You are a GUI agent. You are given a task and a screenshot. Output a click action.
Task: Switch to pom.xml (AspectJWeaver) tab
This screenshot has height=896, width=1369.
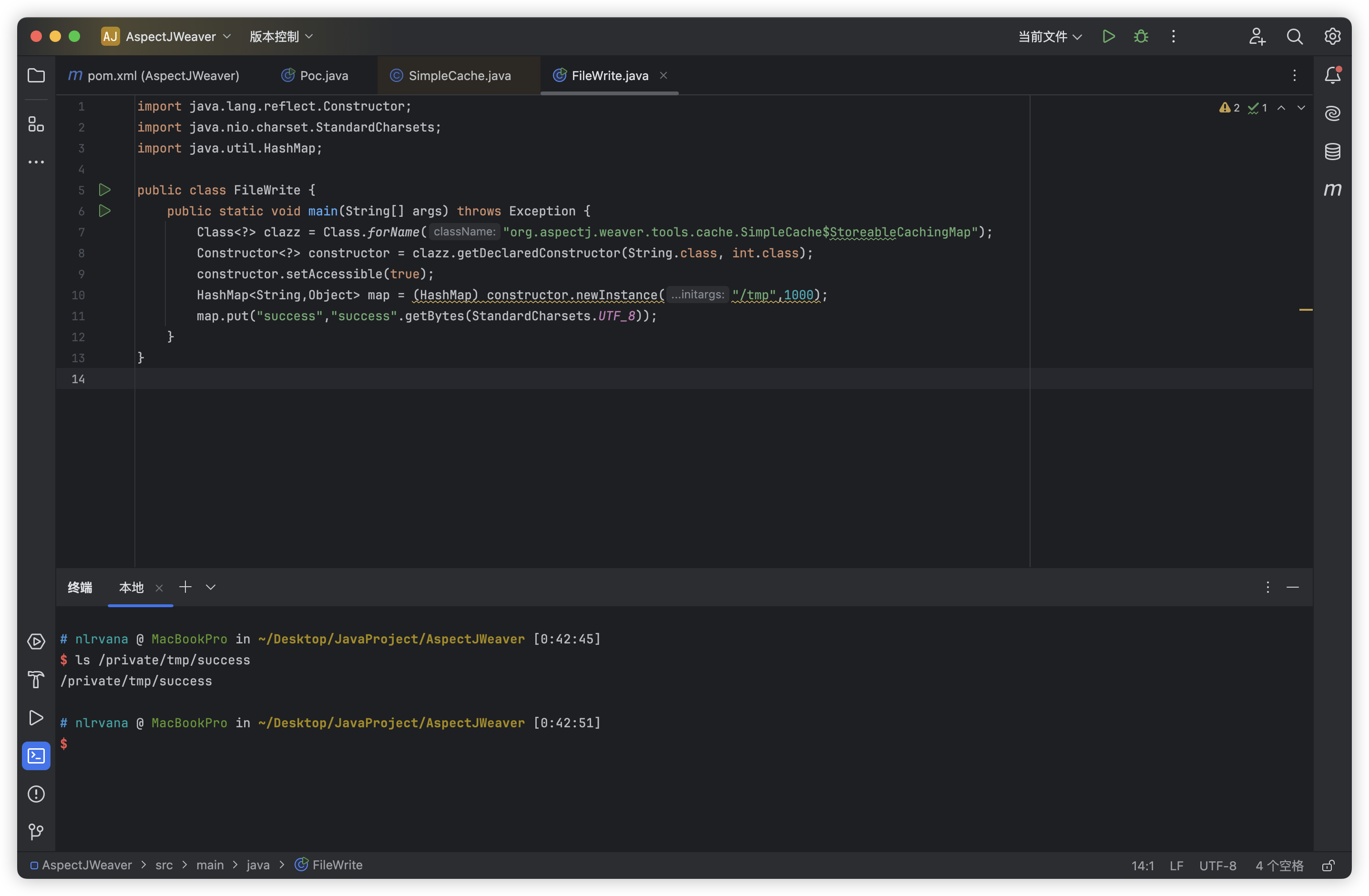153,75
